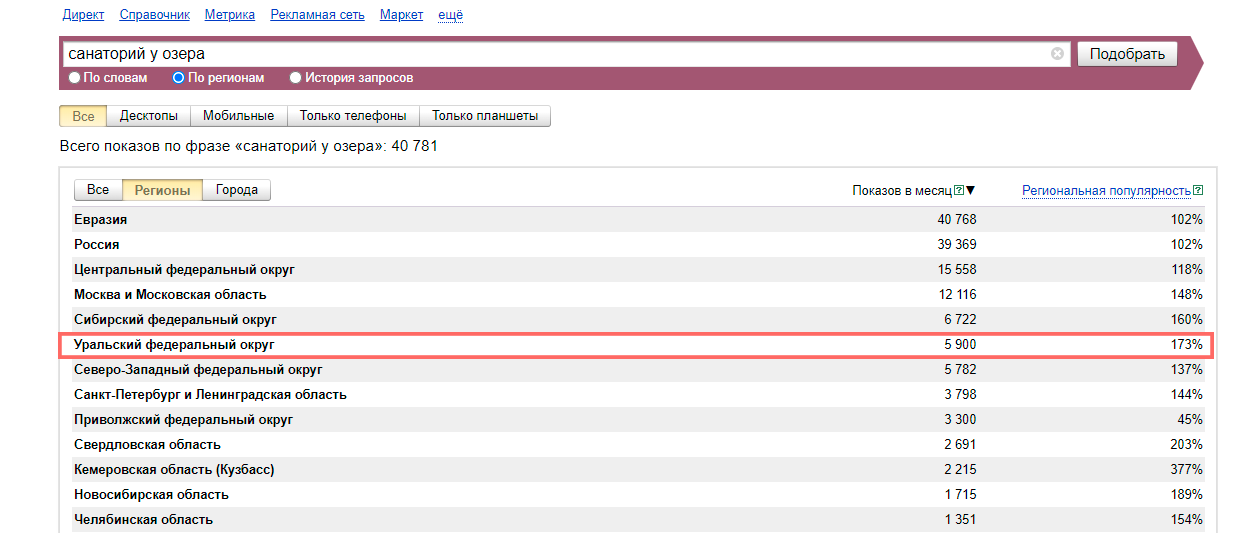Click the 203% popularity value
Image resolution: width=1240 pixels, height=533 pixels.
(x=1188, y=444)
